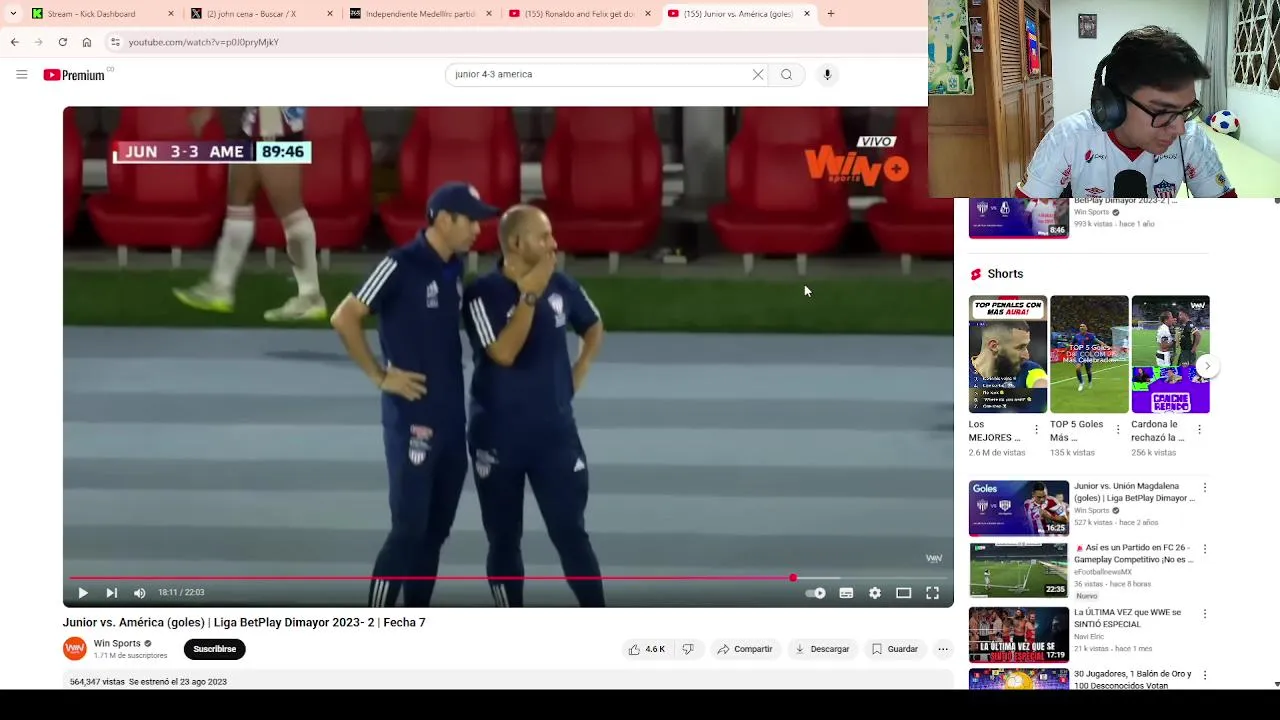1280x720 pixels.
Task: Toggle autoplay switch in player
Action: [816, 593]
